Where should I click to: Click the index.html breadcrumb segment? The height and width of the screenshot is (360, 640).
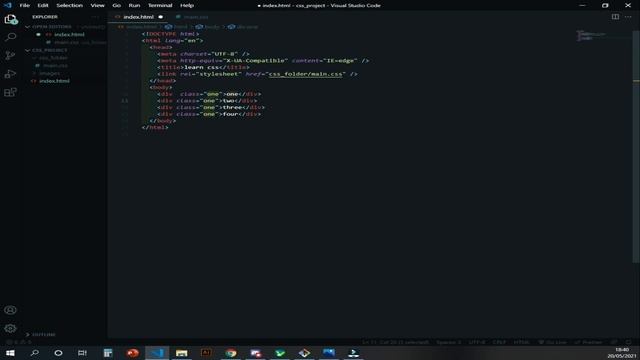(x=138, y=27)
